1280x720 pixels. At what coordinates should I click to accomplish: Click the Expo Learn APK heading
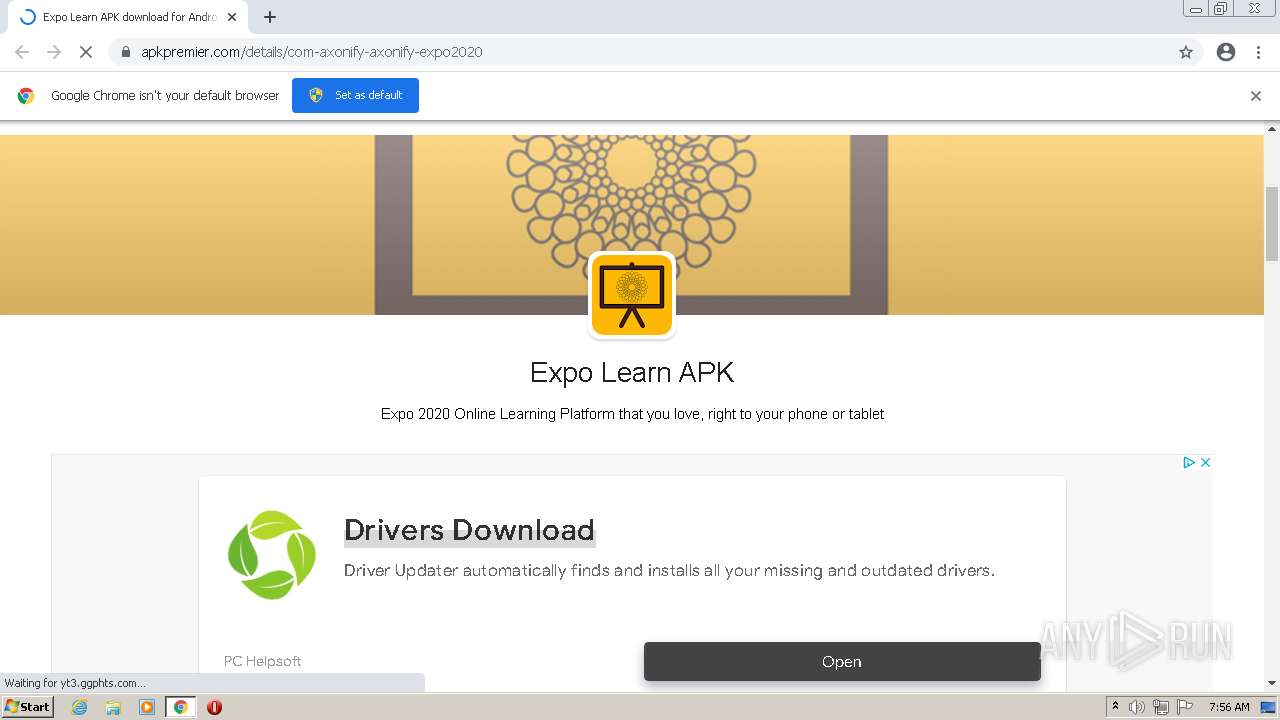(x=632, y=372)
